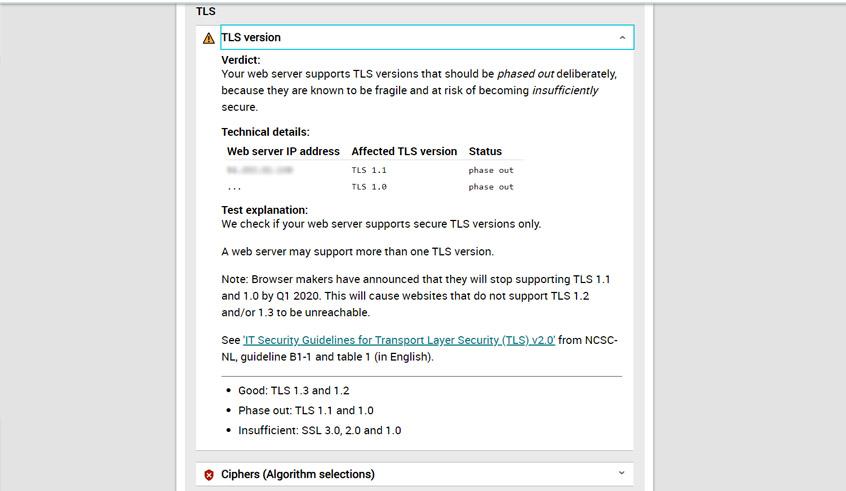Click the phase out status for TLS 1.1
This screenshot has height=491, width=846.
(490, 171)
